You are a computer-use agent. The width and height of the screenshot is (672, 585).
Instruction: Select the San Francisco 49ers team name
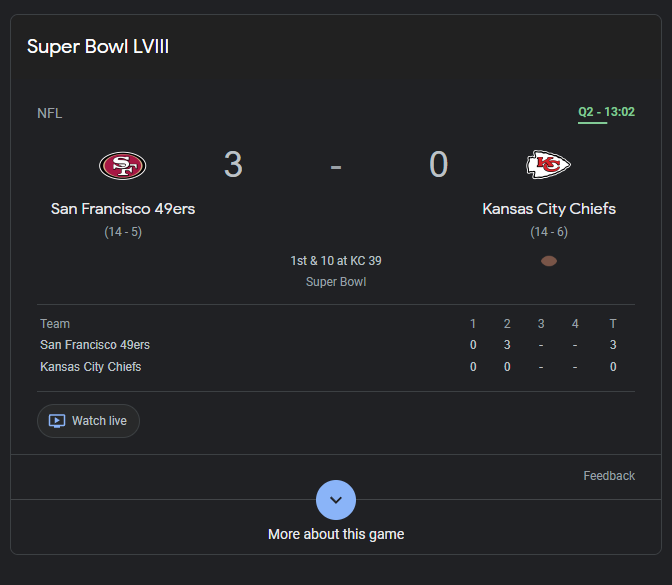(123, 209)
